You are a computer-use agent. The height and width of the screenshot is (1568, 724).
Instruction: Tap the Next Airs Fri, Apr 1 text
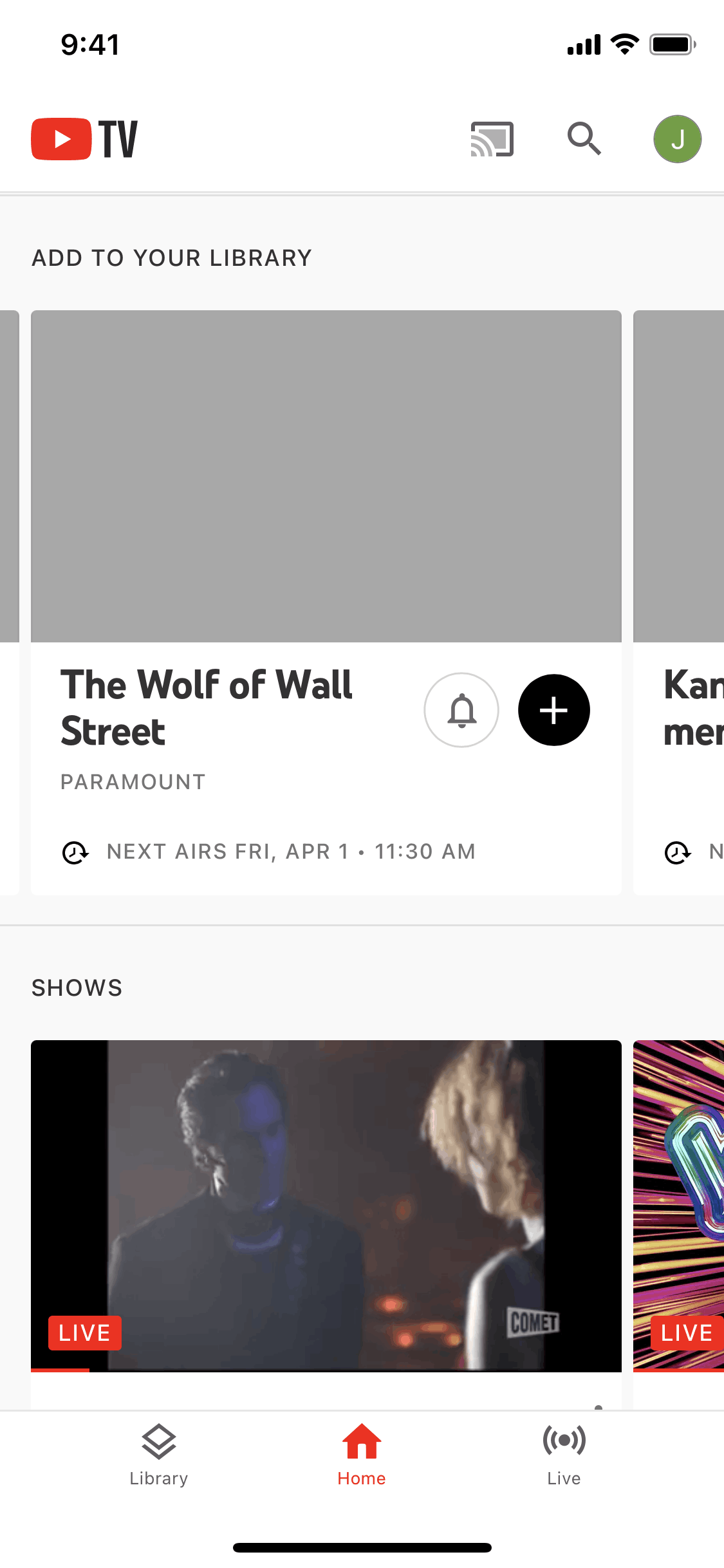pos(291,852)
